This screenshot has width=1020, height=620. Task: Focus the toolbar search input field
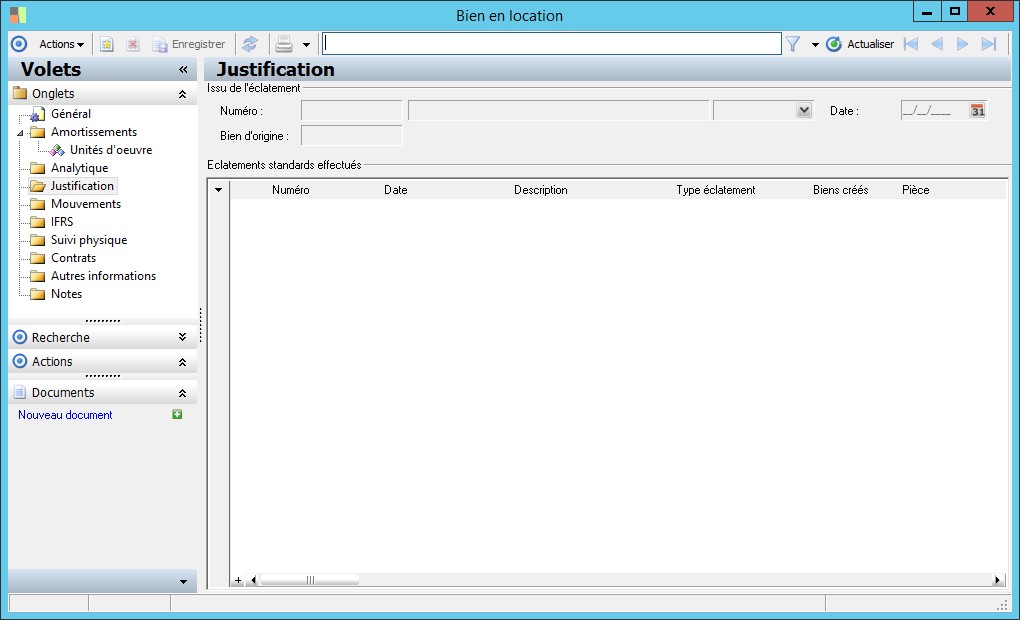[552, 44]
